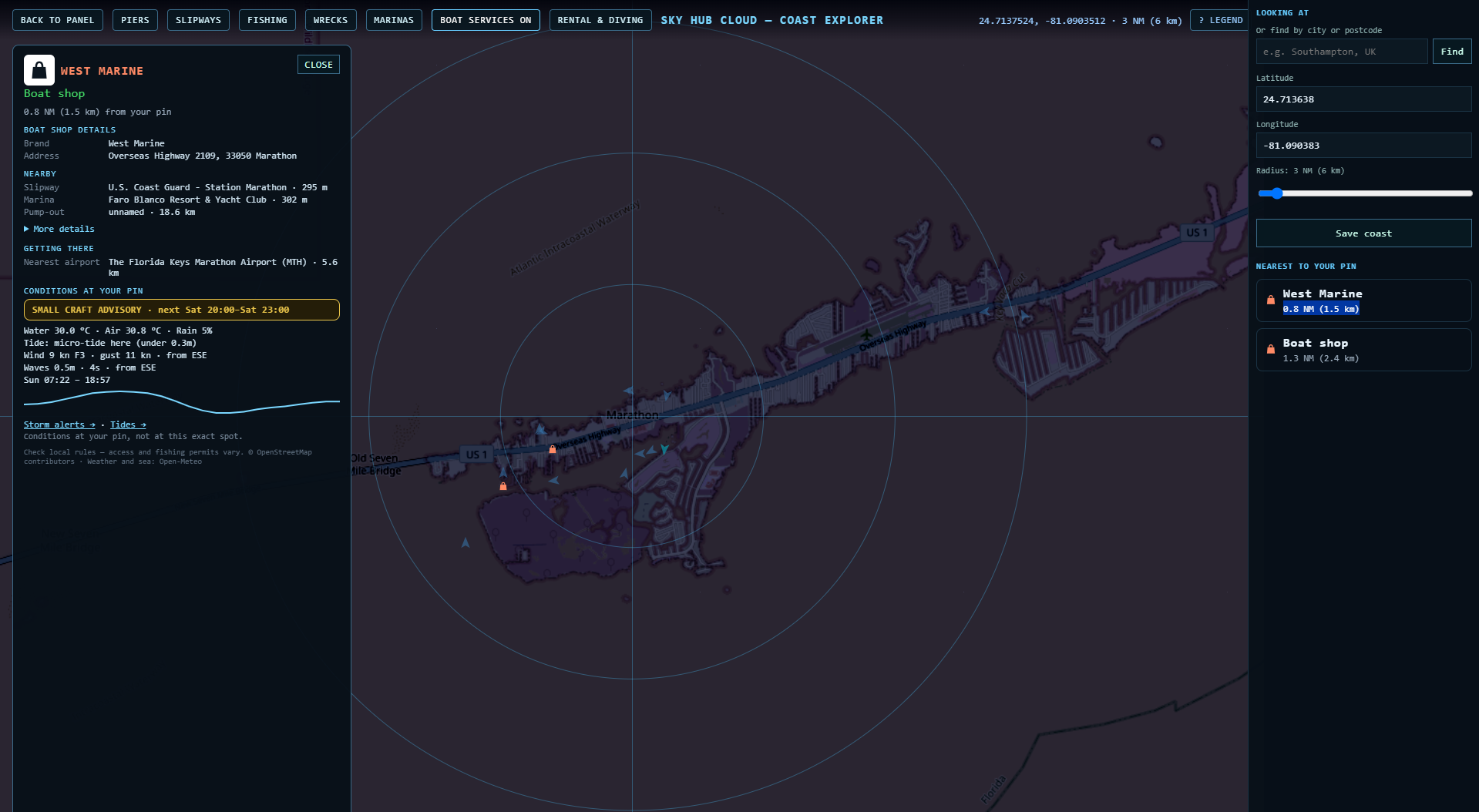Go Back to Panel

click(x=58, y=20)
